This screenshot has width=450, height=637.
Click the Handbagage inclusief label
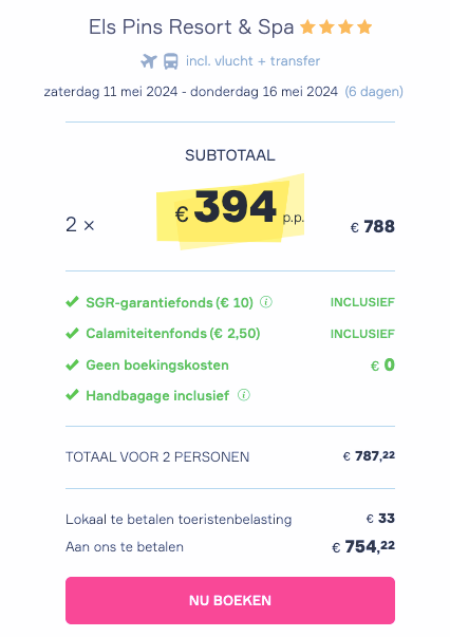point(158,396)
